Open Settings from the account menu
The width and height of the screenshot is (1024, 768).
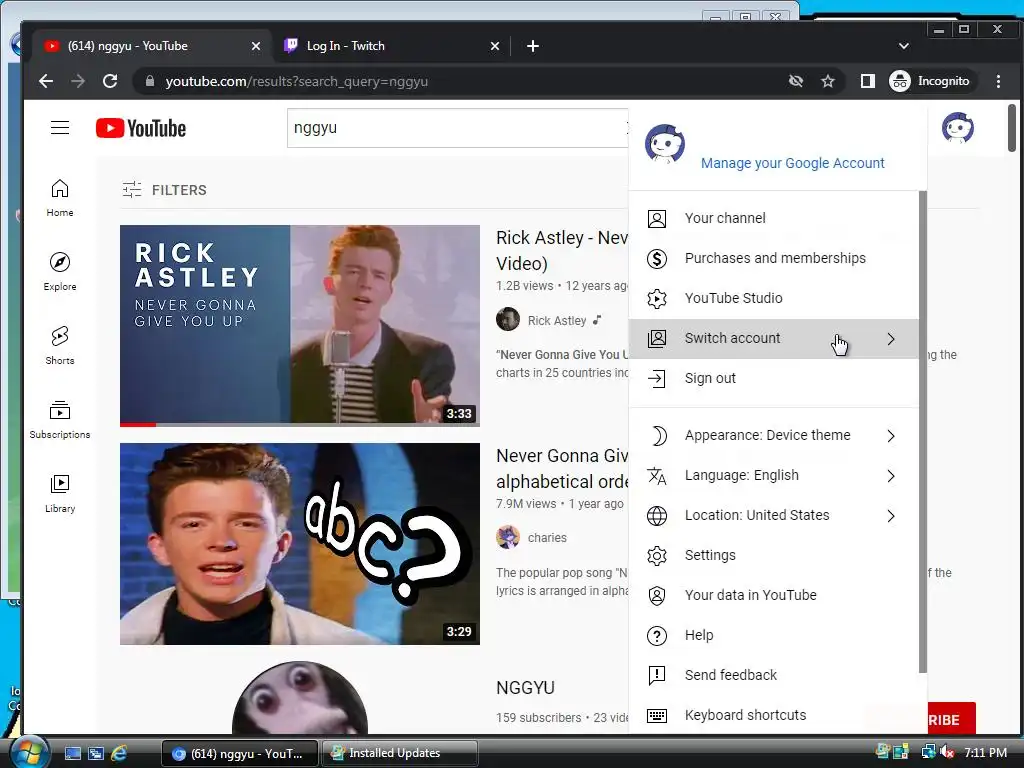point(773,555)
